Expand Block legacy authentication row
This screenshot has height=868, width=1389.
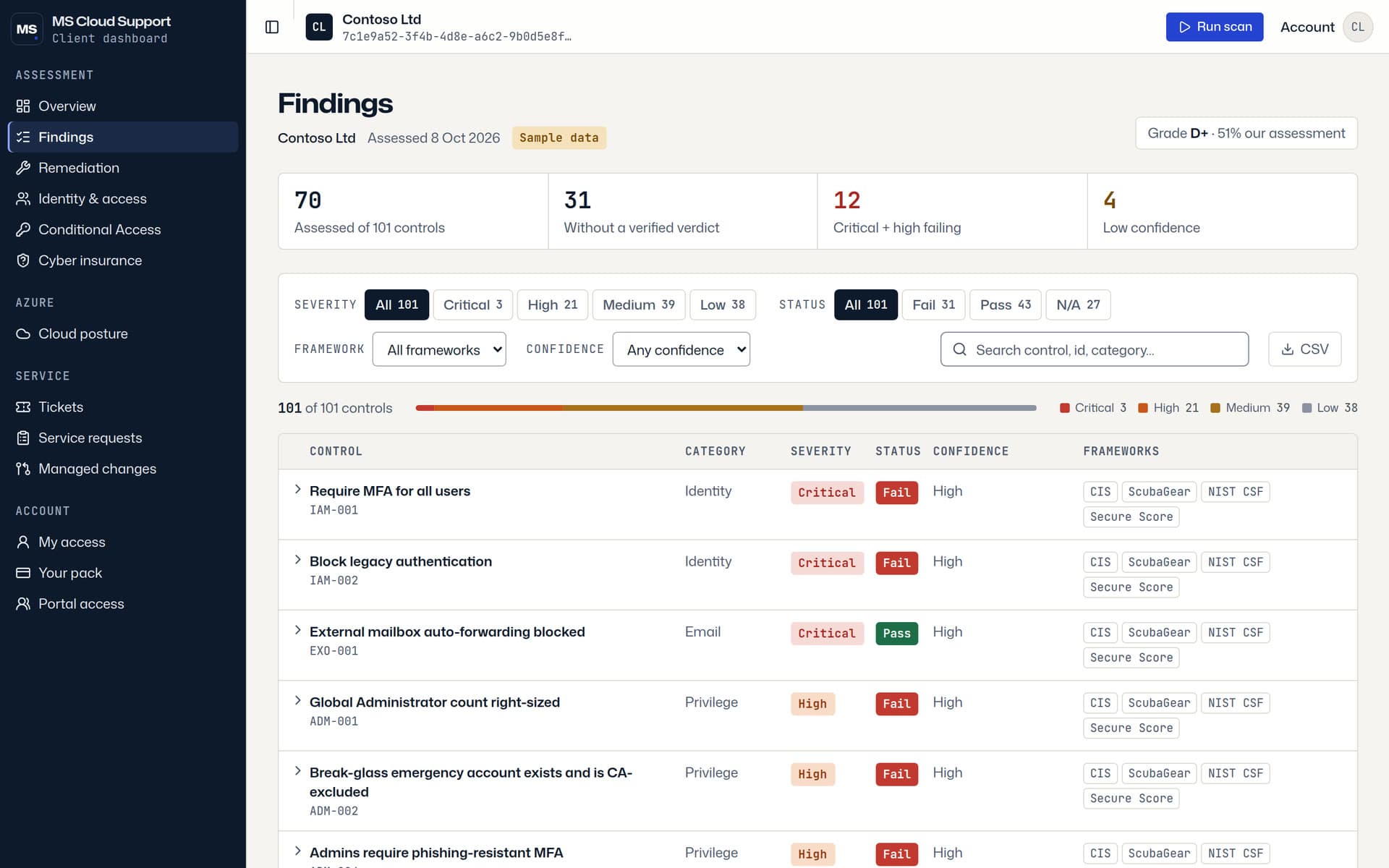coord(297,560)
